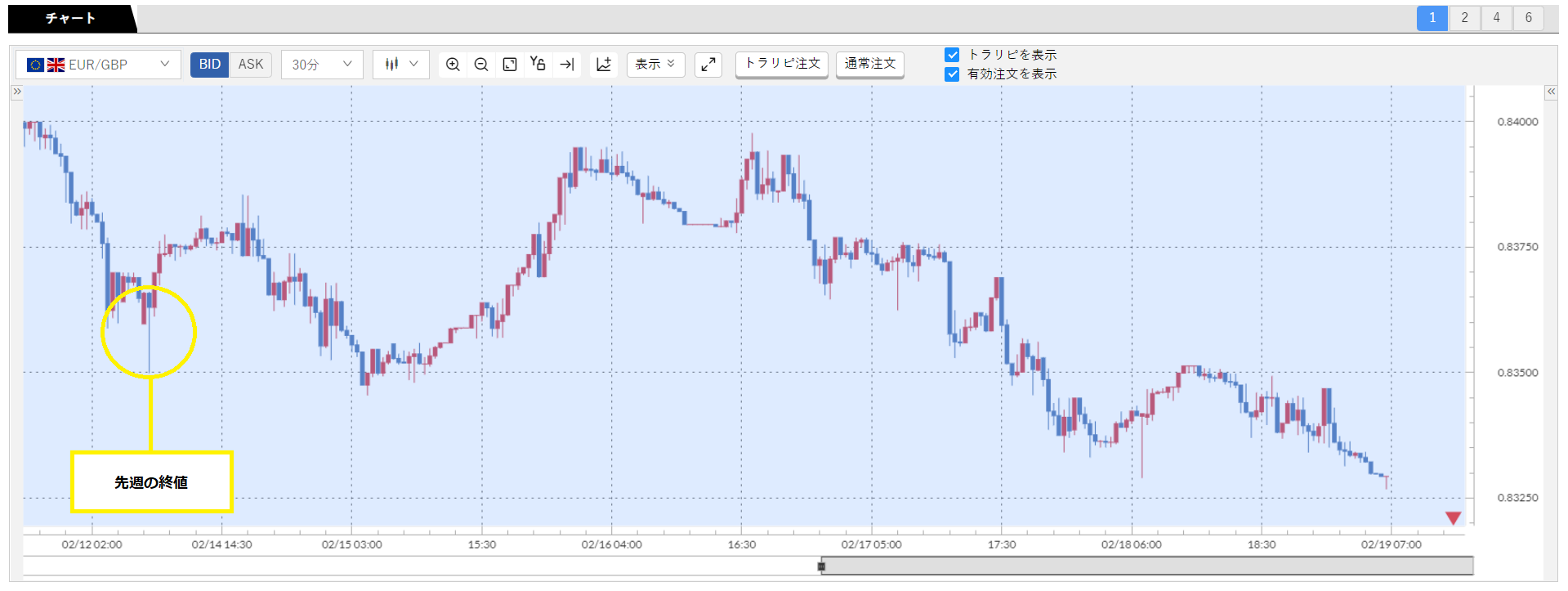Select ASK price toggle
The image size is (1568, 591).
coord(251,64)
